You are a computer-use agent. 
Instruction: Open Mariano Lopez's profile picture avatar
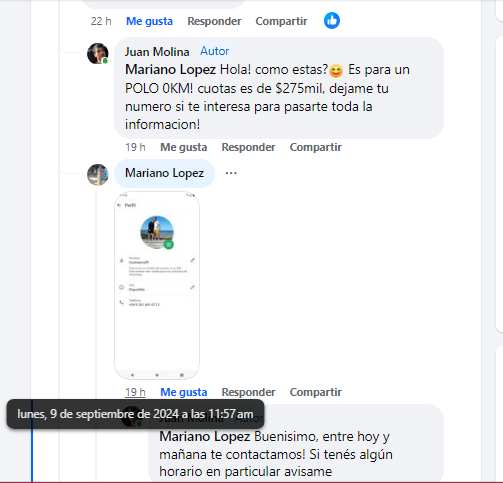(98, 174)
